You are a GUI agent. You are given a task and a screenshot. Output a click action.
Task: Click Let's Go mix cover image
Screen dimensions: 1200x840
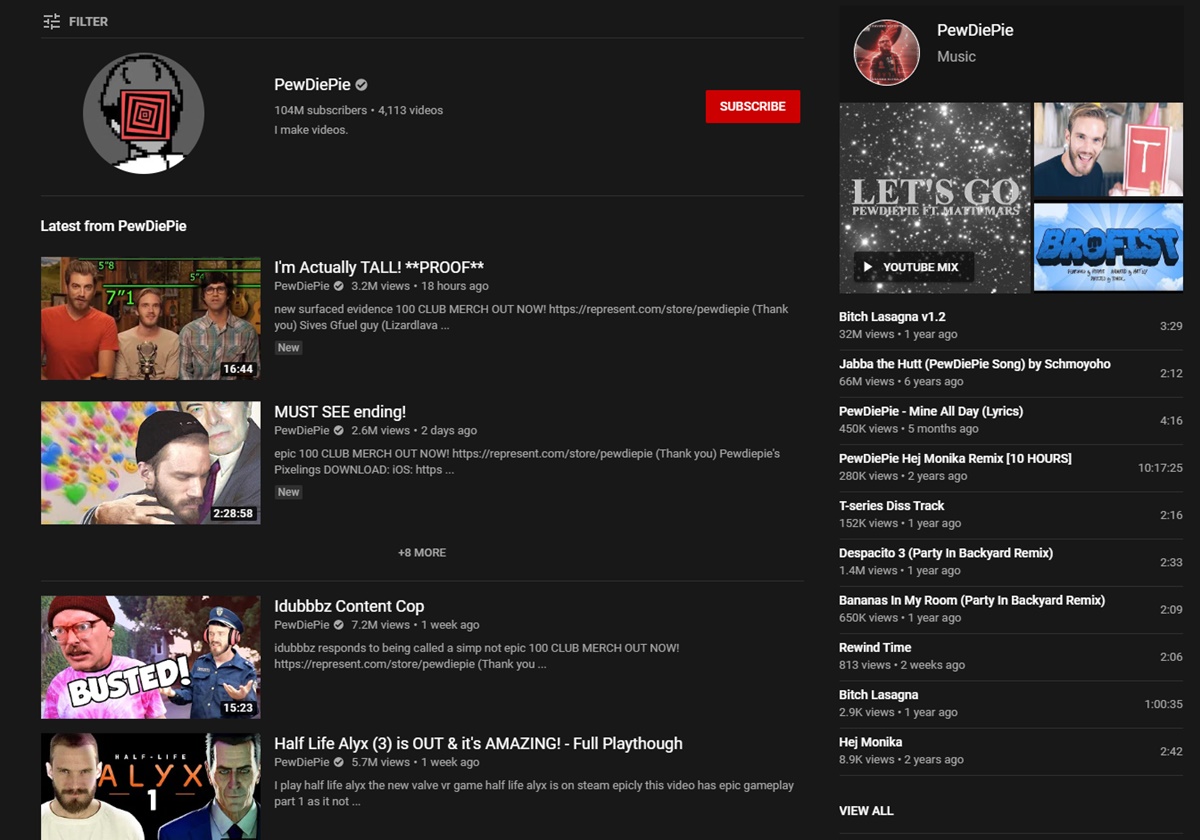click(935, 197)
